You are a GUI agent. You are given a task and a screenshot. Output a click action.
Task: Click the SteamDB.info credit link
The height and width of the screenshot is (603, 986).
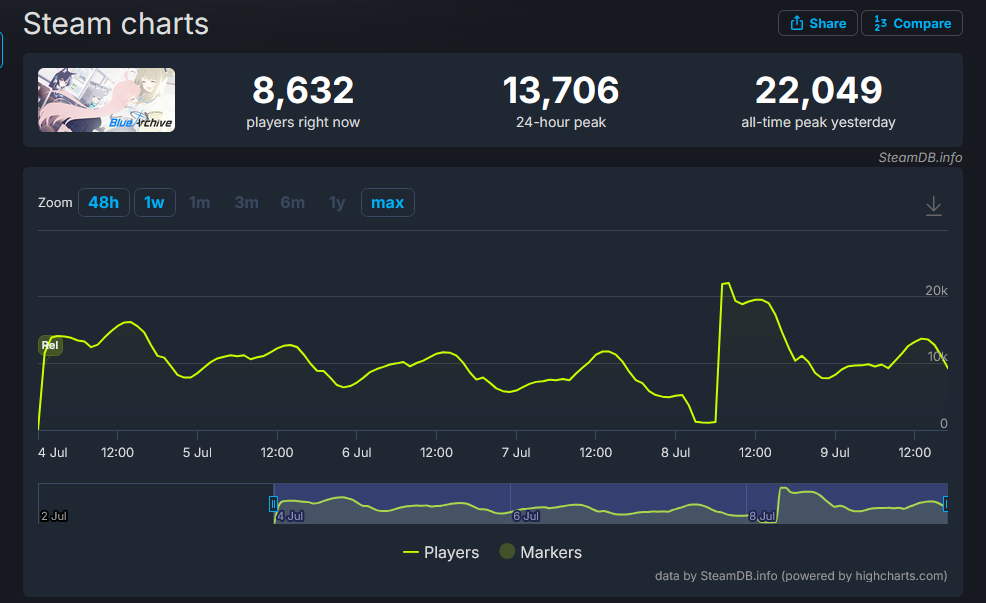click(920, 157)
